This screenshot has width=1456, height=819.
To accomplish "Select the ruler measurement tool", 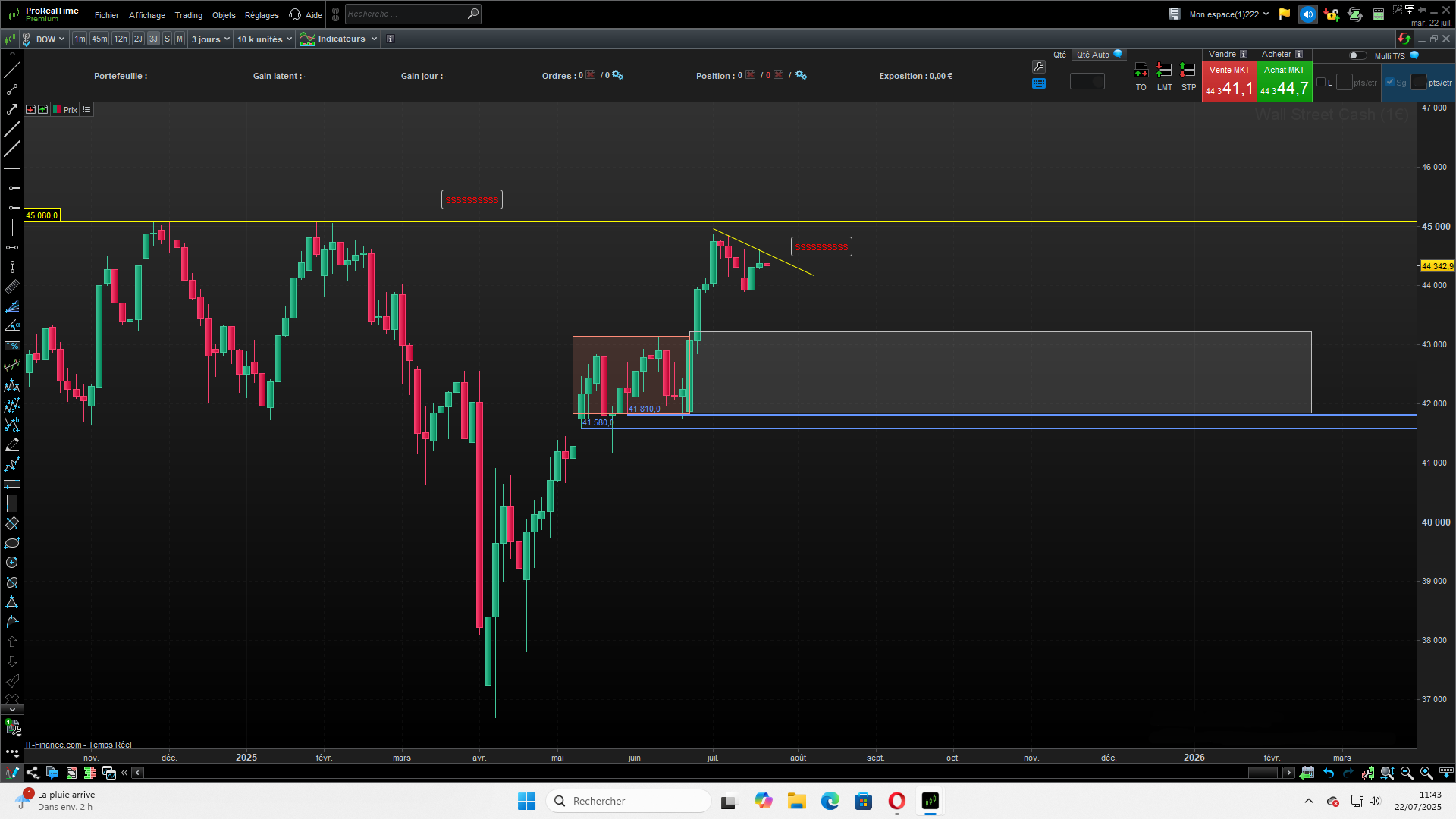I will click(x=11, y=287).
